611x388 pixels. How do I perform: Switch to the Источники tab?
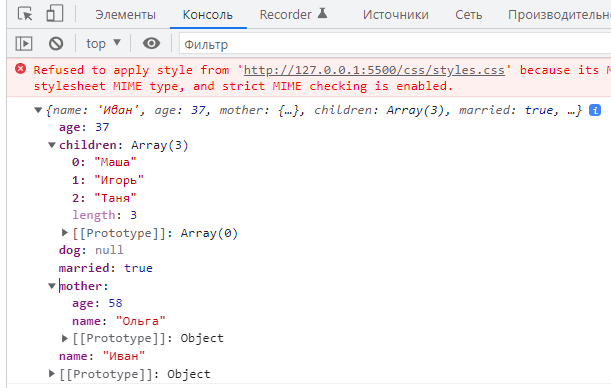(x=396, y=15)
